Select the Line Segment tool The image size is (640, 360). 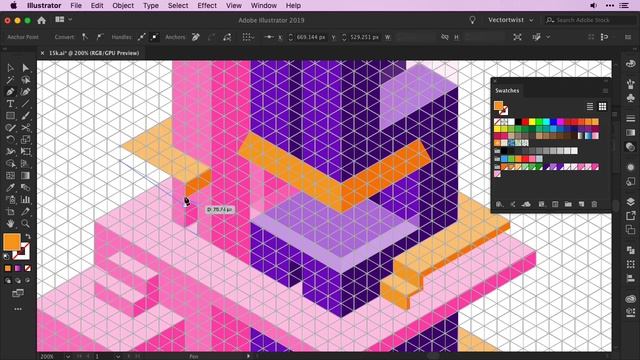click(x=26, y=104)
